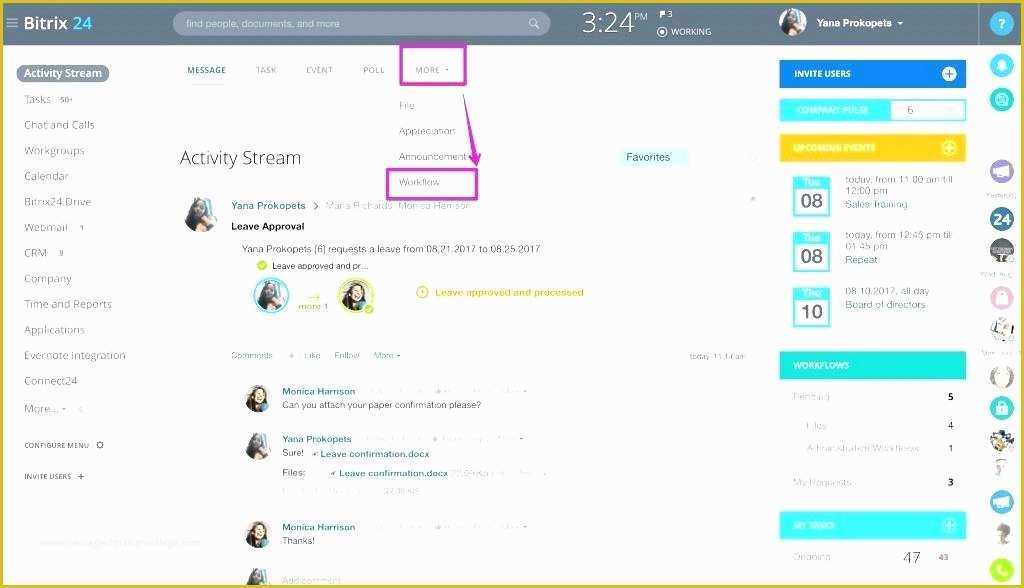1024x588 pixels.
Task: Click the teal chat search icon below the bell
Action: [x=1001, y=100]
